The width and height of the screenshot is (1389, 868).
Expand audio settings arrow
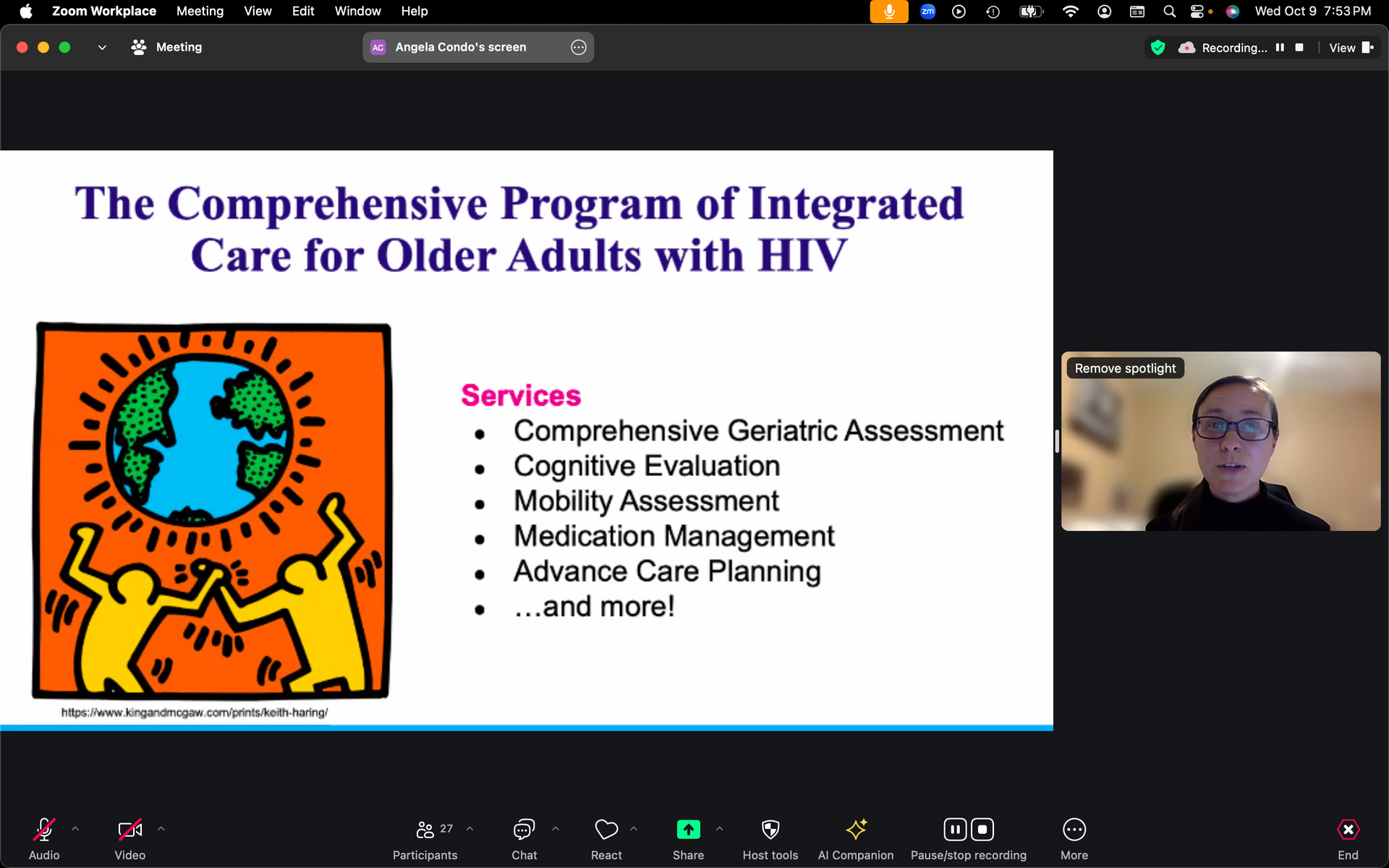coord(75,829)
